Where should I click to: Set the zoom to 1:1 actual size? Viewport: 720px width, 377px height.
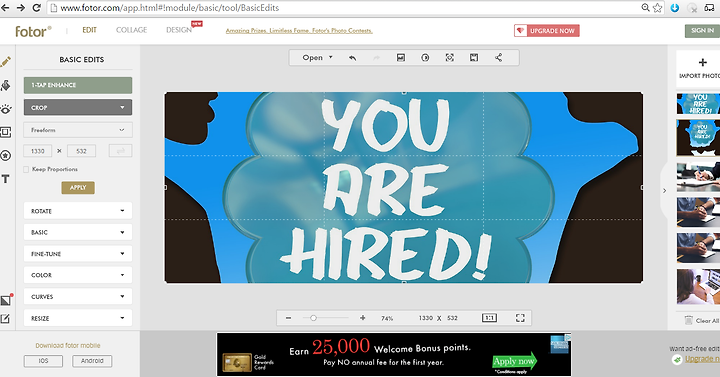tap(489, 318)
